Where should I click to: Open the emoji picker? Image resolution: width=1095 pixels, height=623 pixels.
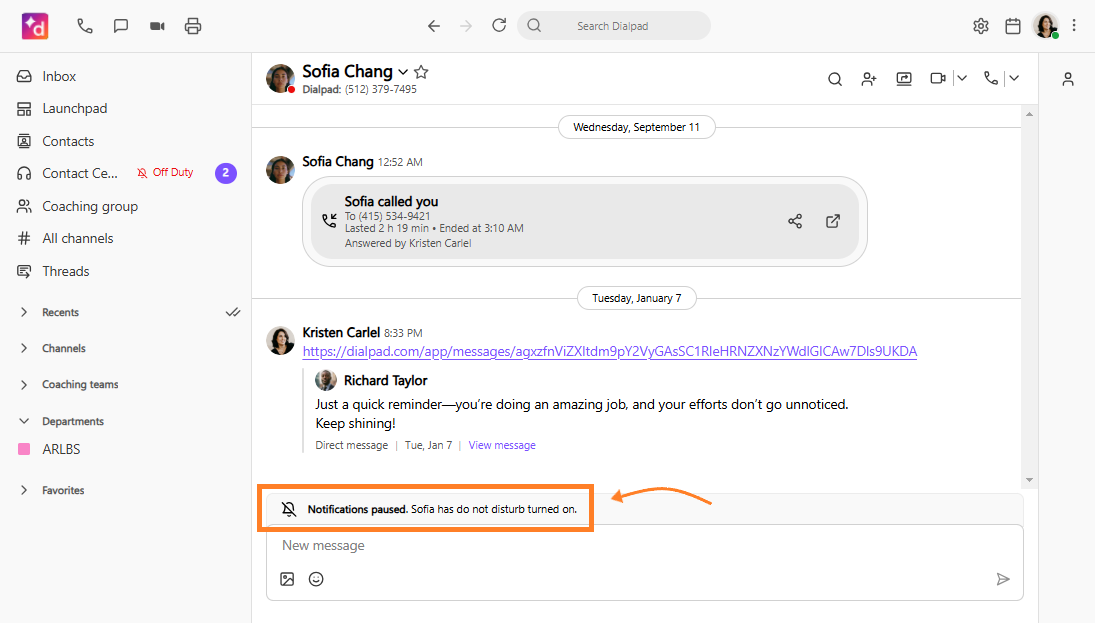click(316, 579)
